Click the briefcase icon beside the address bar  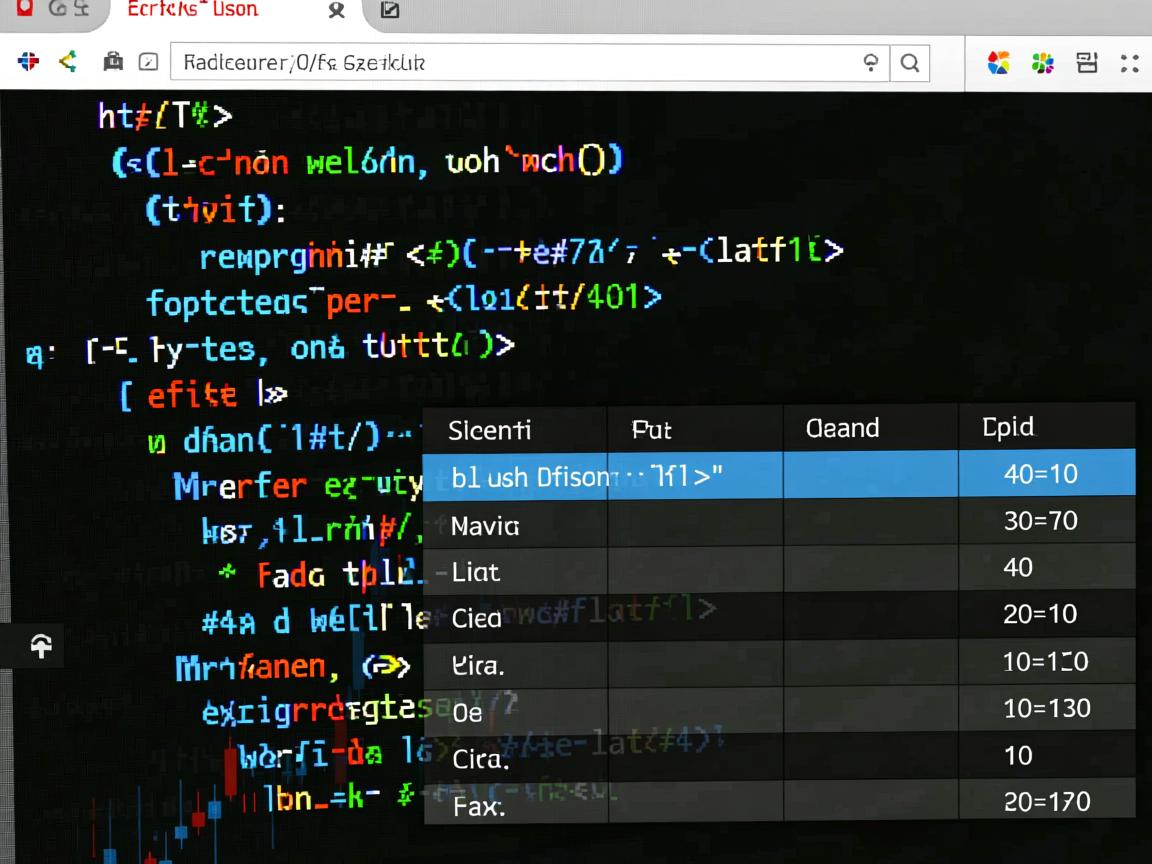113,62
